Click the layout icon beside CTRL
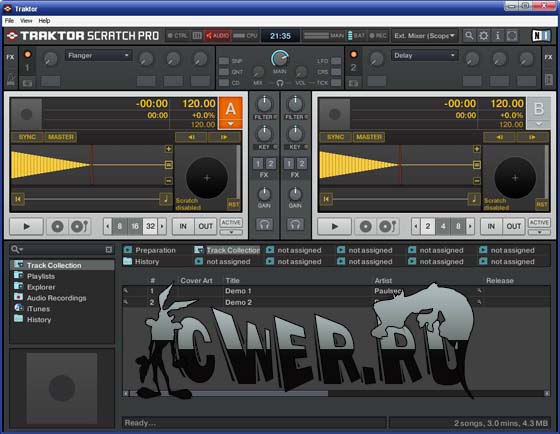 (x=197, y=36)
